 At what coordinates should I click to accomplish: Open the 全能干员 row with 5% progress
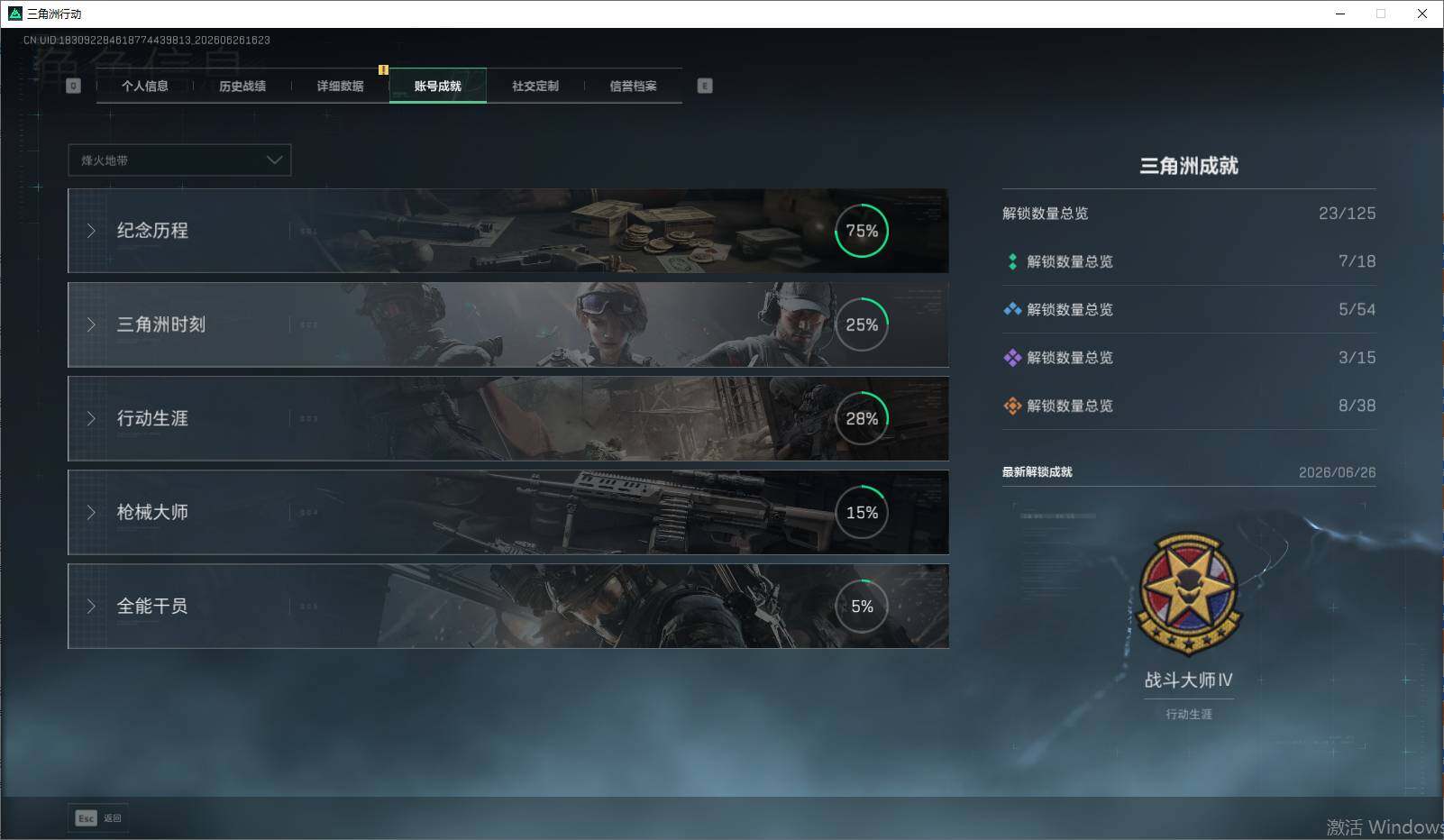point(508,606)
